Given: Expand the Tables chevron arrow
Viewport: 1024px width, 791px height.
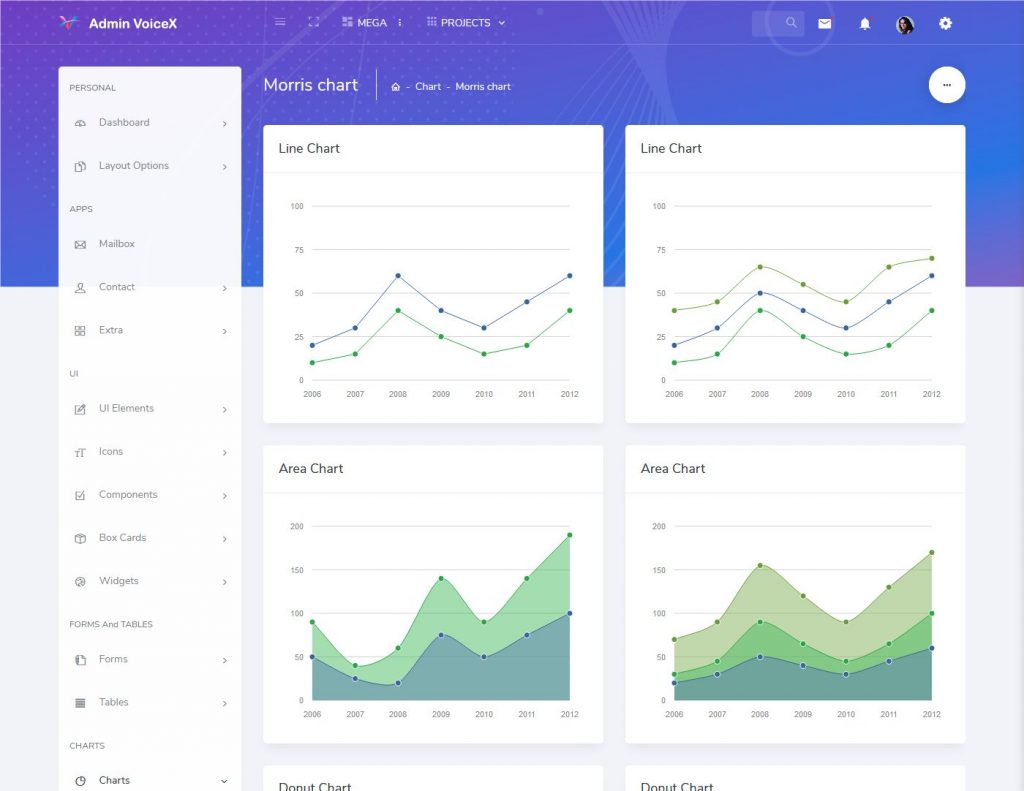Looking at the screenshot, I should point(225,703).
